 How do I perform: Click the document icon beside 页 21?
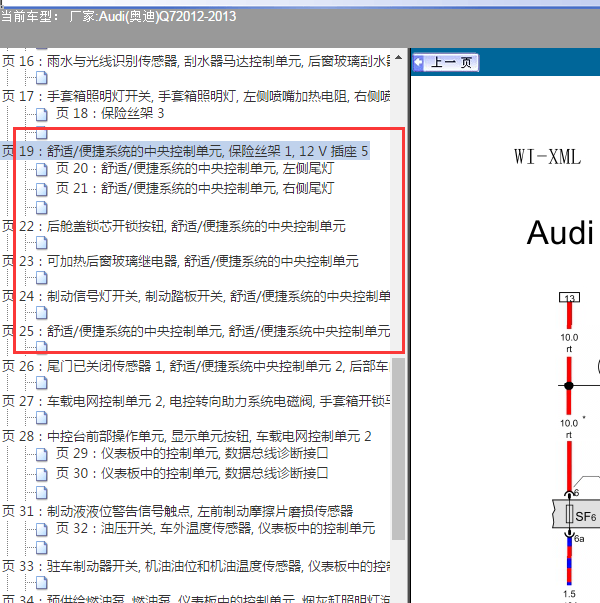pos(42,189)
